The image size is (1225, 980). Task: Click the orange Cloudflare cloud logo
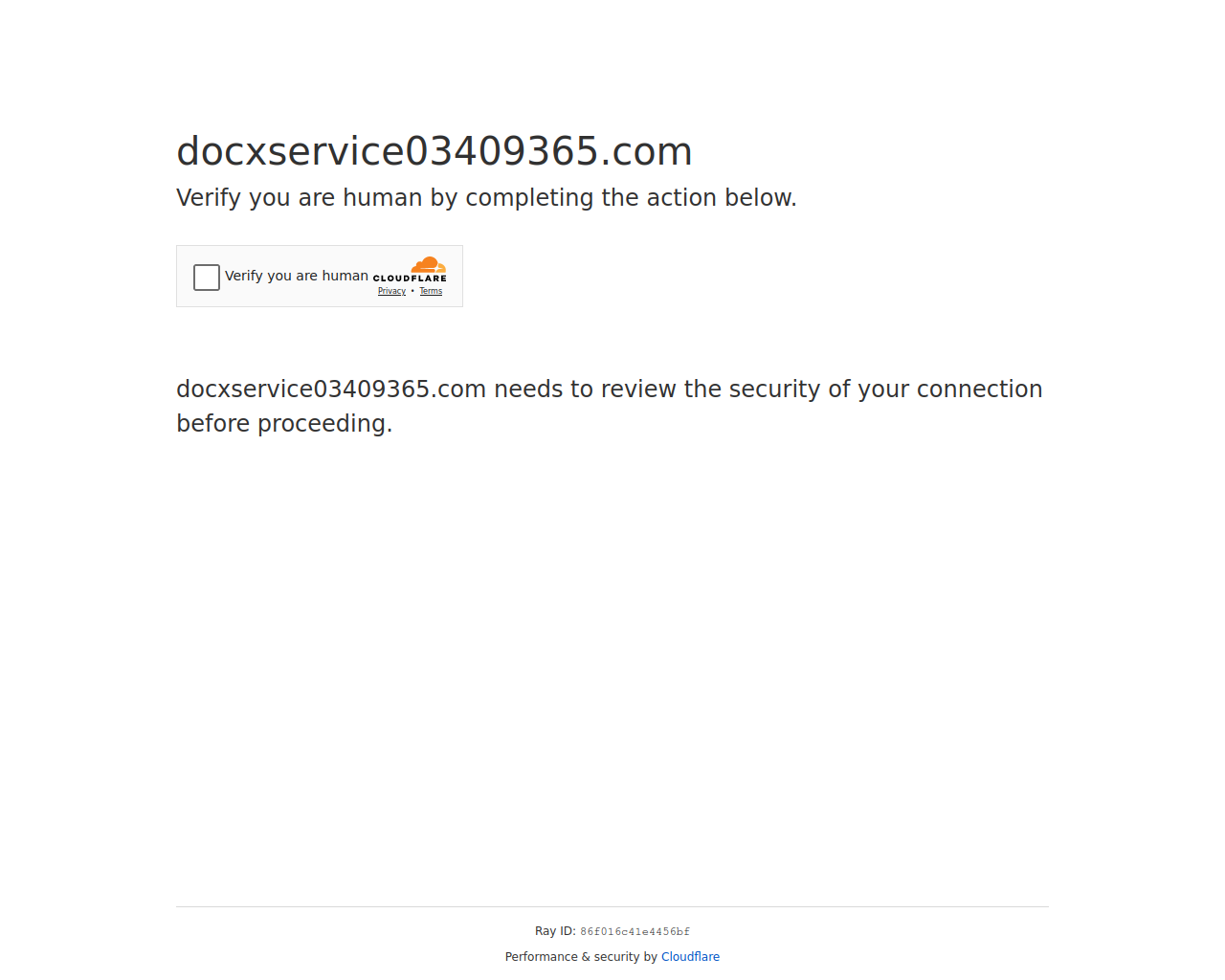(429, 265)
